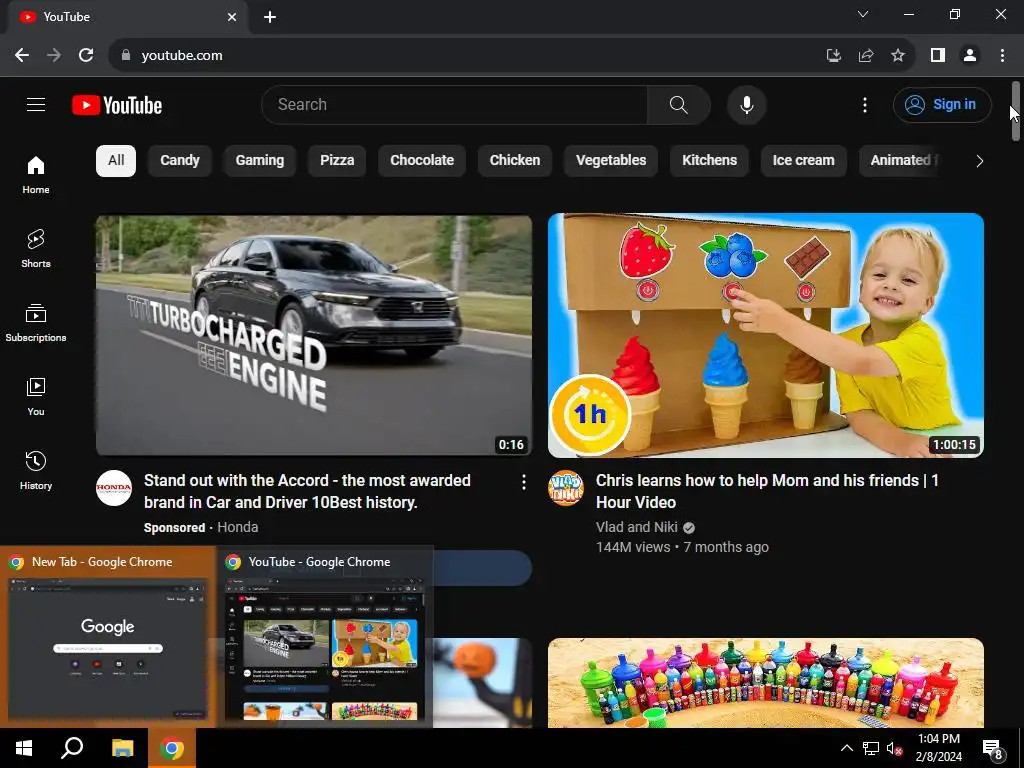Toggle mute via the speaker tray icon
This screenshot has width=1024, height=768.
click(894, 748)
